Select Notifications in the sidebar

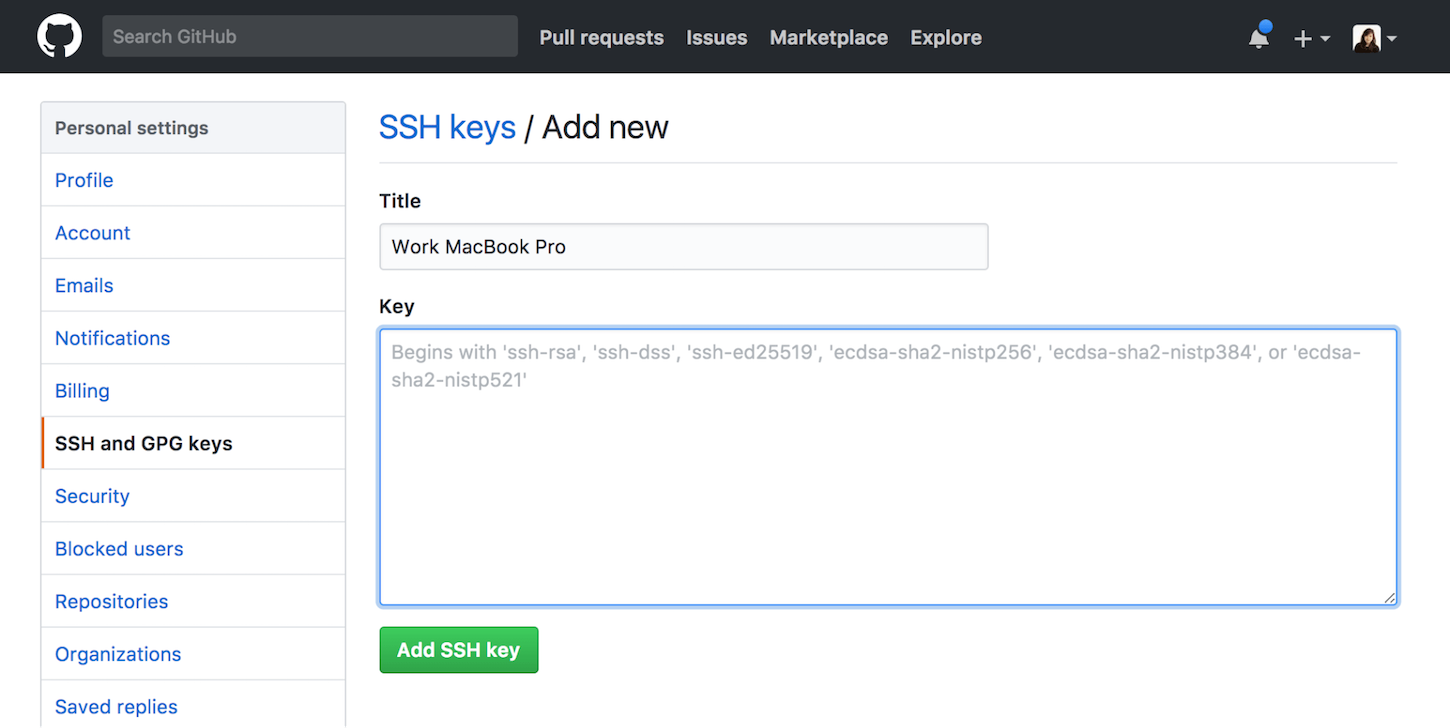[112, 338]
